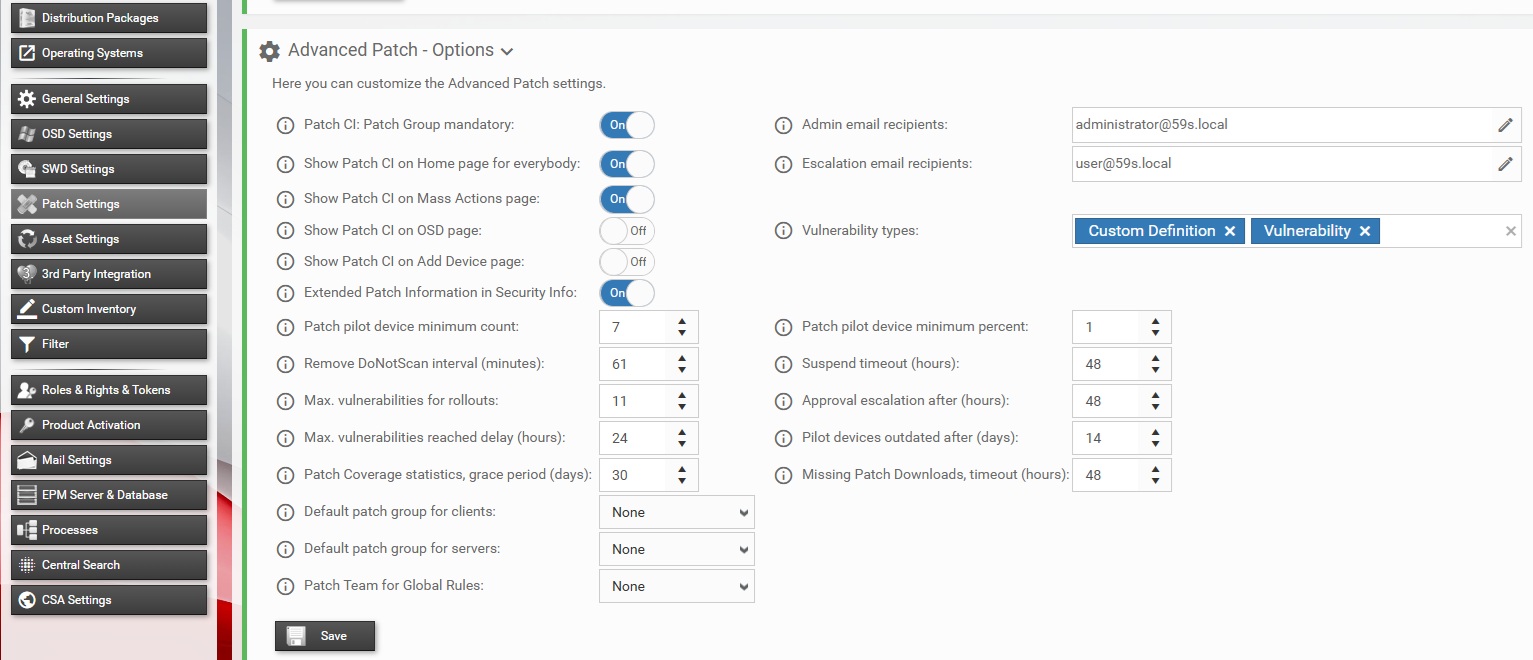Screen dimensions: 1533x660
Task: Click pencil icon for Admin email recipients
Action: pyautogui.click(x=1505, y=125)
